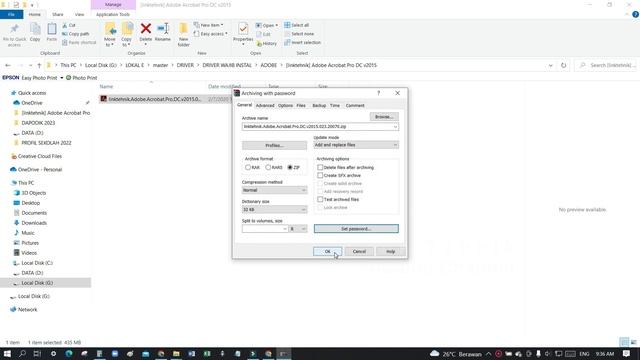640x360 pixels.
Task: Open the notification center icon
Action: click(x=627, y=353)
